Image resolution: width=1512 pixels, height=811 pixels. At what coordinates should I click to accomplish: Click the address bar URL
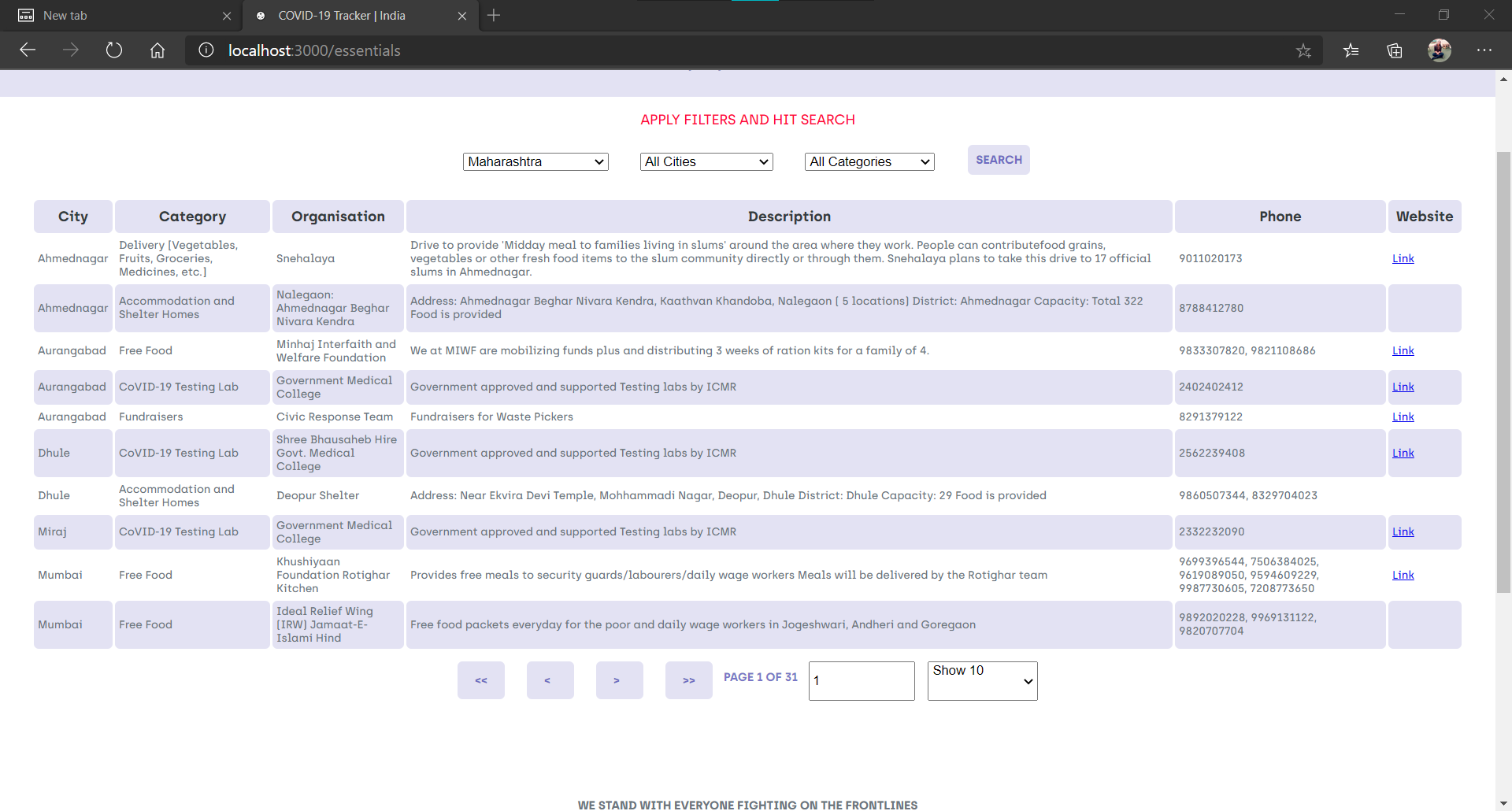click(314, 50)
